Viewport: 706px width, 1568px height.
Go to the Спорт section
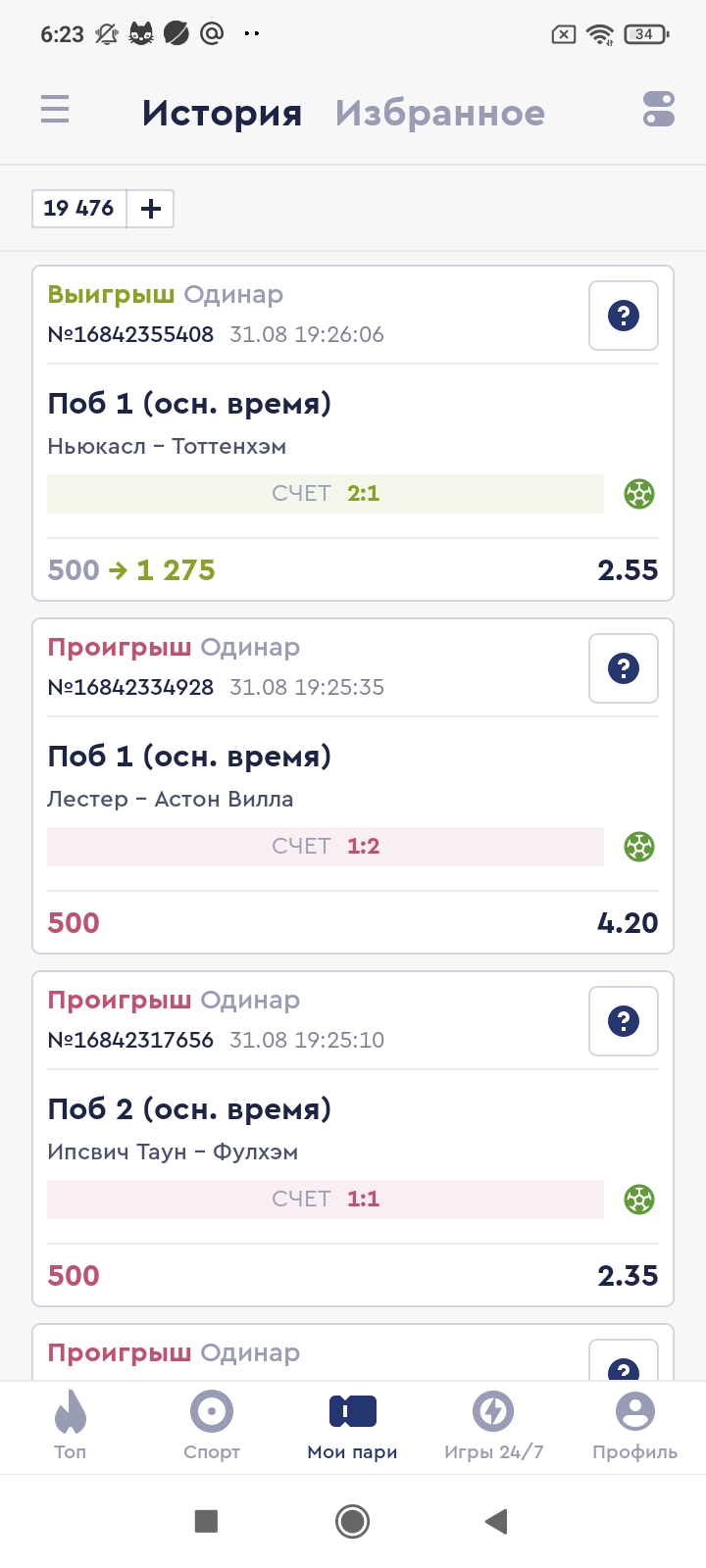[212, 1424]
